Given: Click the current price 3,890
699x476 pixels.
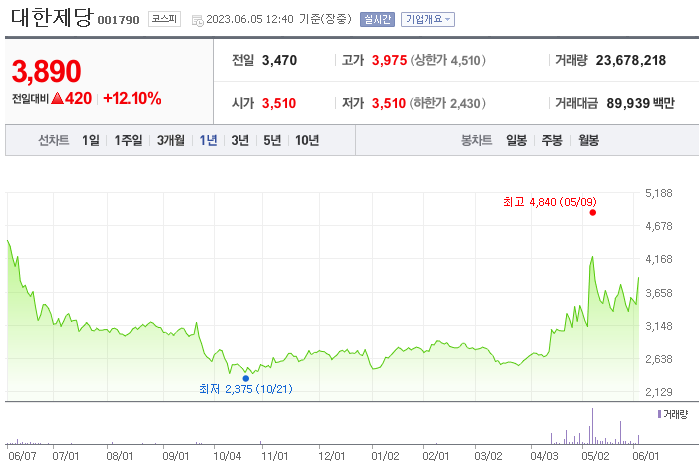Looking at the screenshot, I should click(x=46, y=71).
